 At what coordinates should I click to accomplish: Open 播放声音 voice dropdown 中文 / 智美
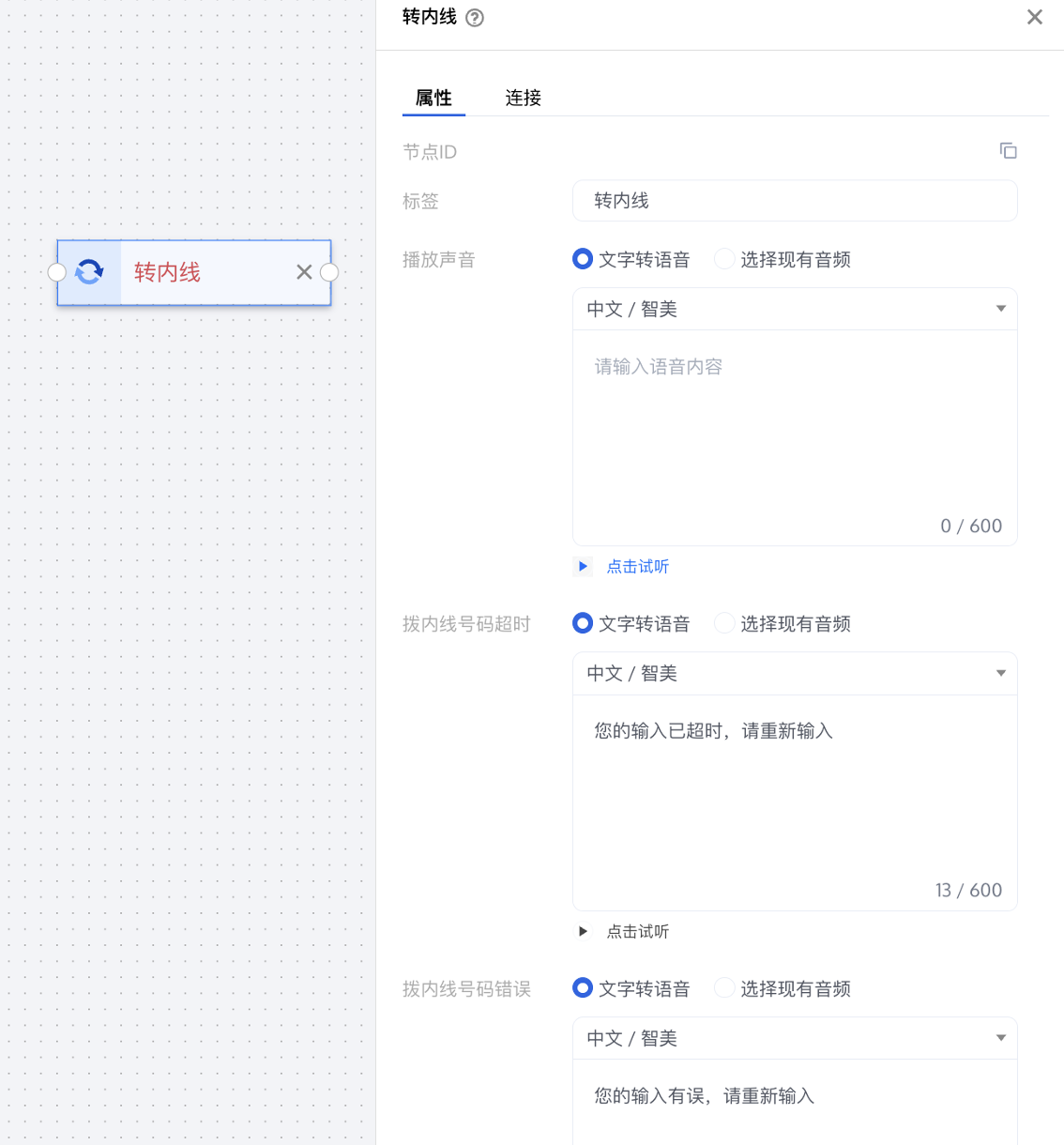[x=794, y=309]
